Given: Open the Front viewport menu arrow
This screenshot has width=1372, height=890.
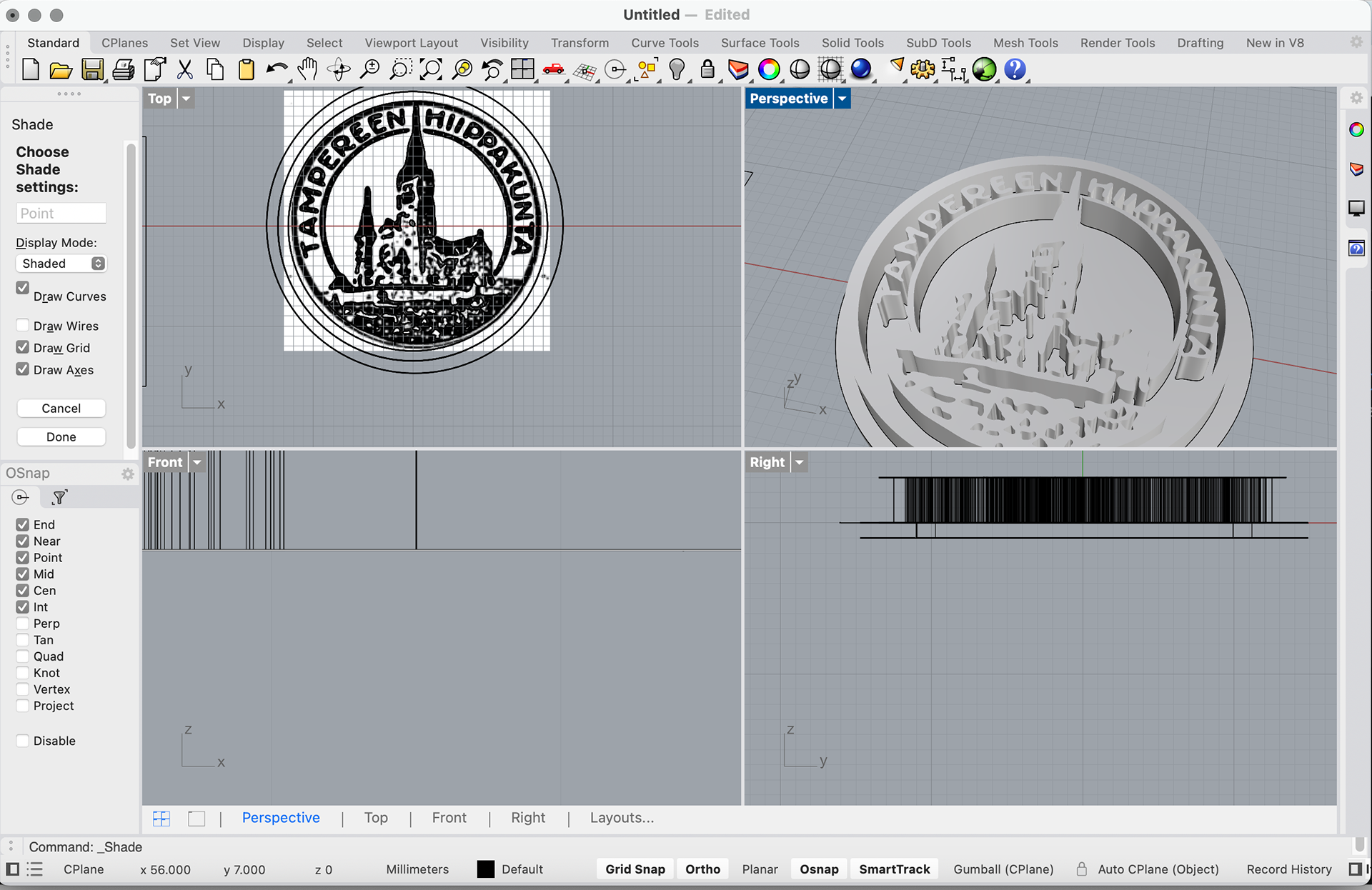Looking at the screenshot, I should (197, 462).
